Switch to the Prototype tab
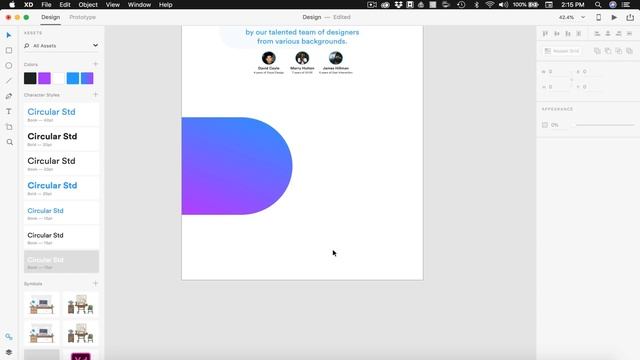Image resolution: width=640 pixels, height=360 pixels. click(82, 17)
